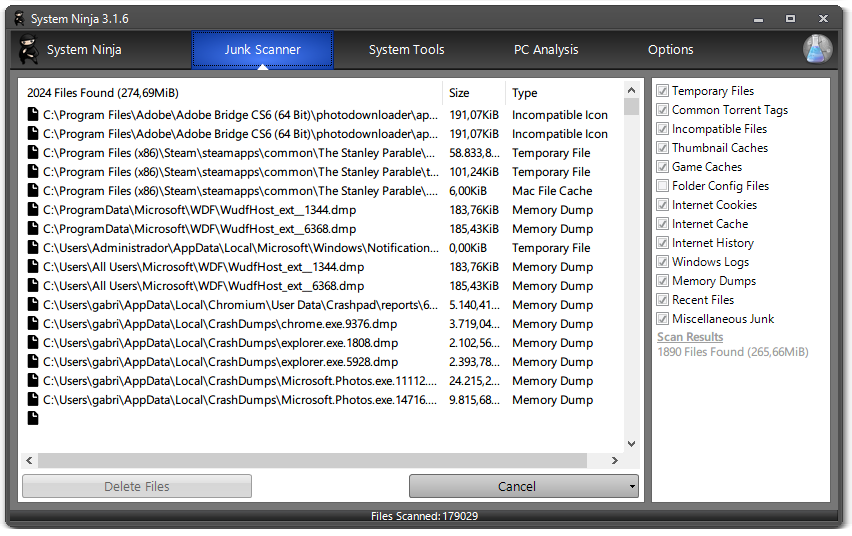
Task: Click file icon for explorer.exe.5928.dmp row
Action: (x=33, y=362)
